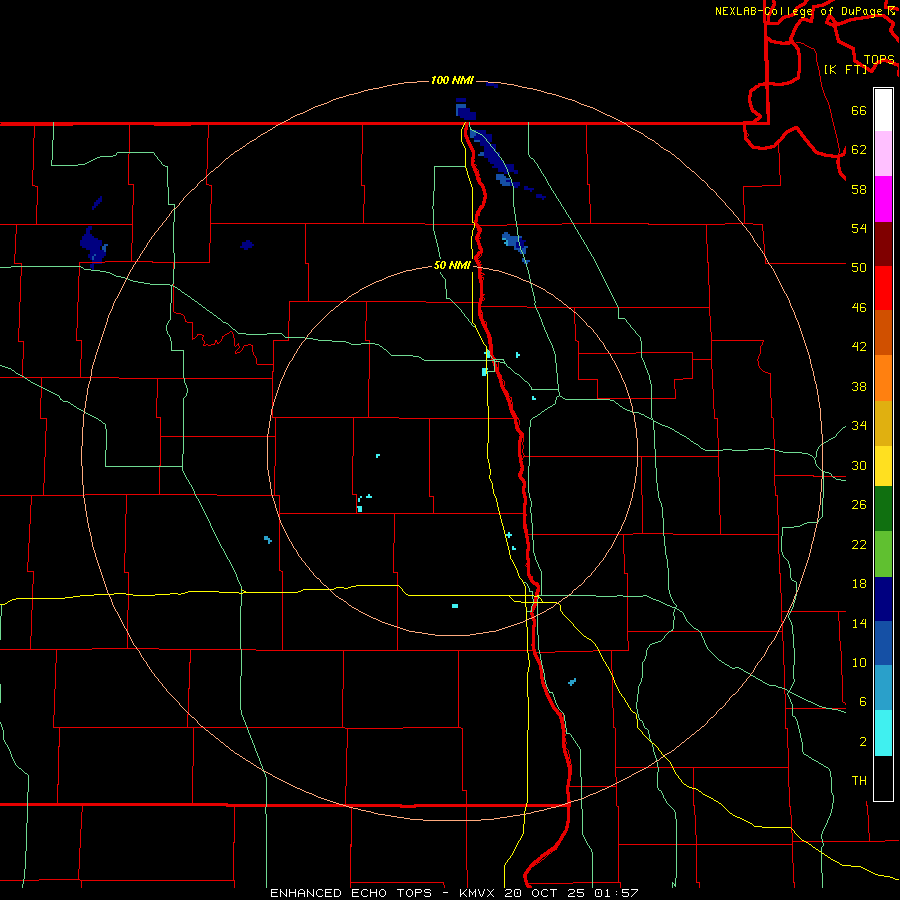Click the light blue 14 kft swatch

[x=883, y=688]
